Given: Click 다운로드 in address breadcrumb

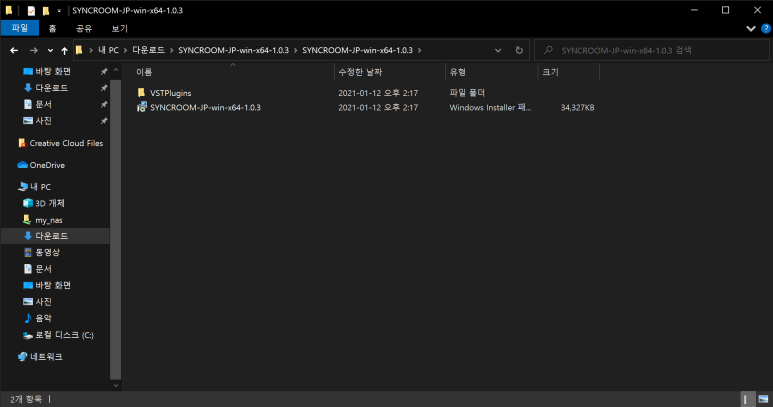Looking at the screenshot, I should click(x=148, y=50).
